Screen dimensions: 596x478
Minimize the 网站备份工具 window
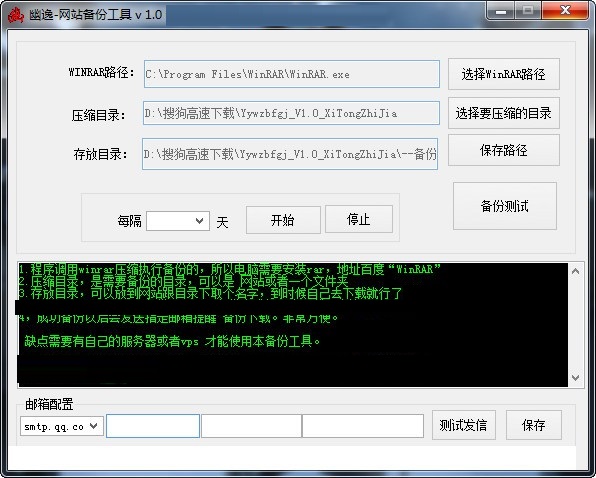tap(501, 11)
